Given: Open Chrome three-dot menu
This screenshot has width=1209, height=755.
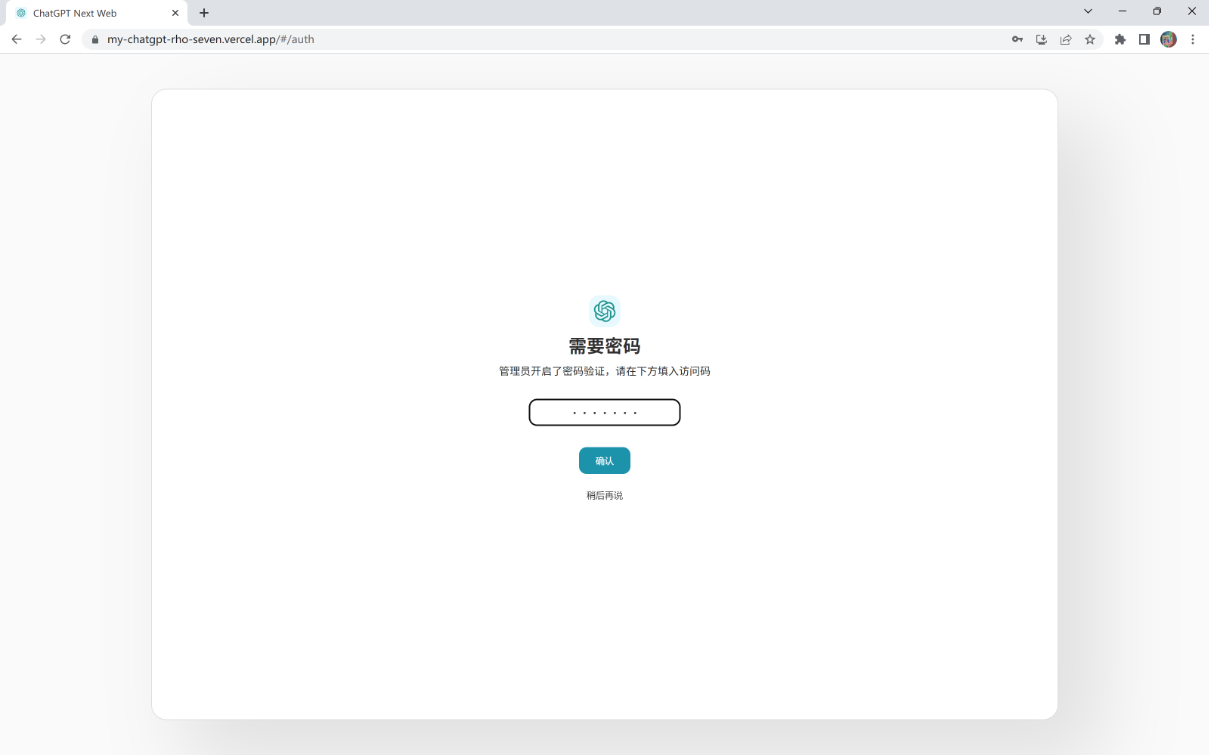Looking at the screenshot, I should (1193, 40).
